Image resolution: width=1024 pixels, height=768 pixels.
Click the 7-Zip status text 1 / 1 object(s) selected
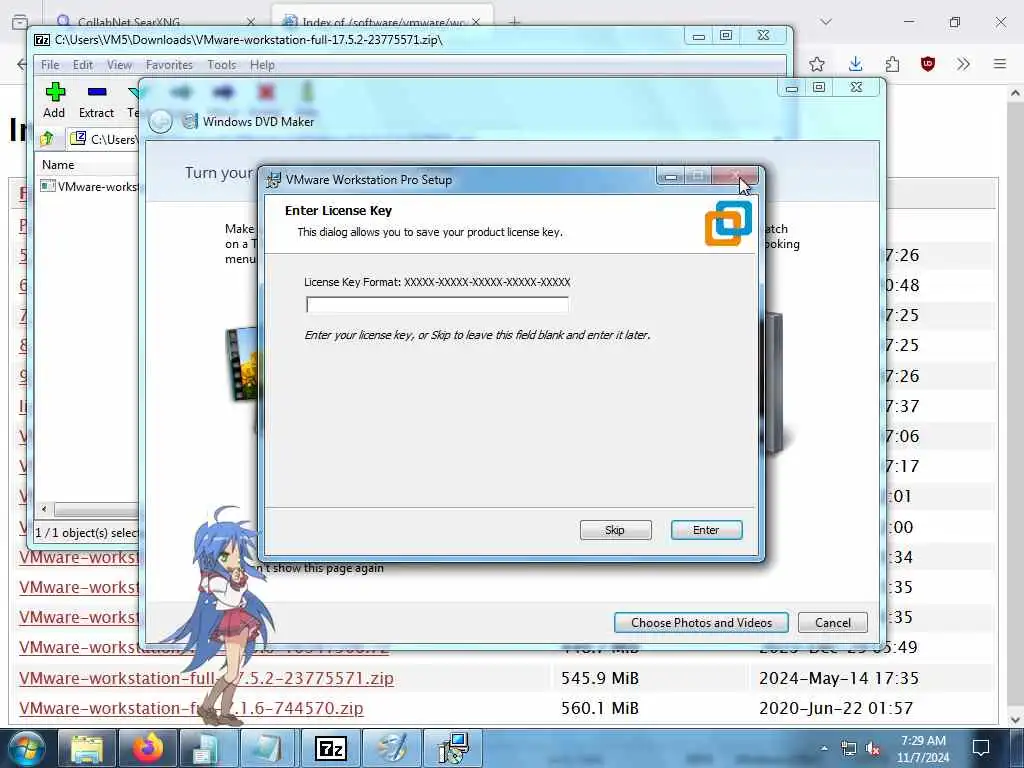click(88, 532)
